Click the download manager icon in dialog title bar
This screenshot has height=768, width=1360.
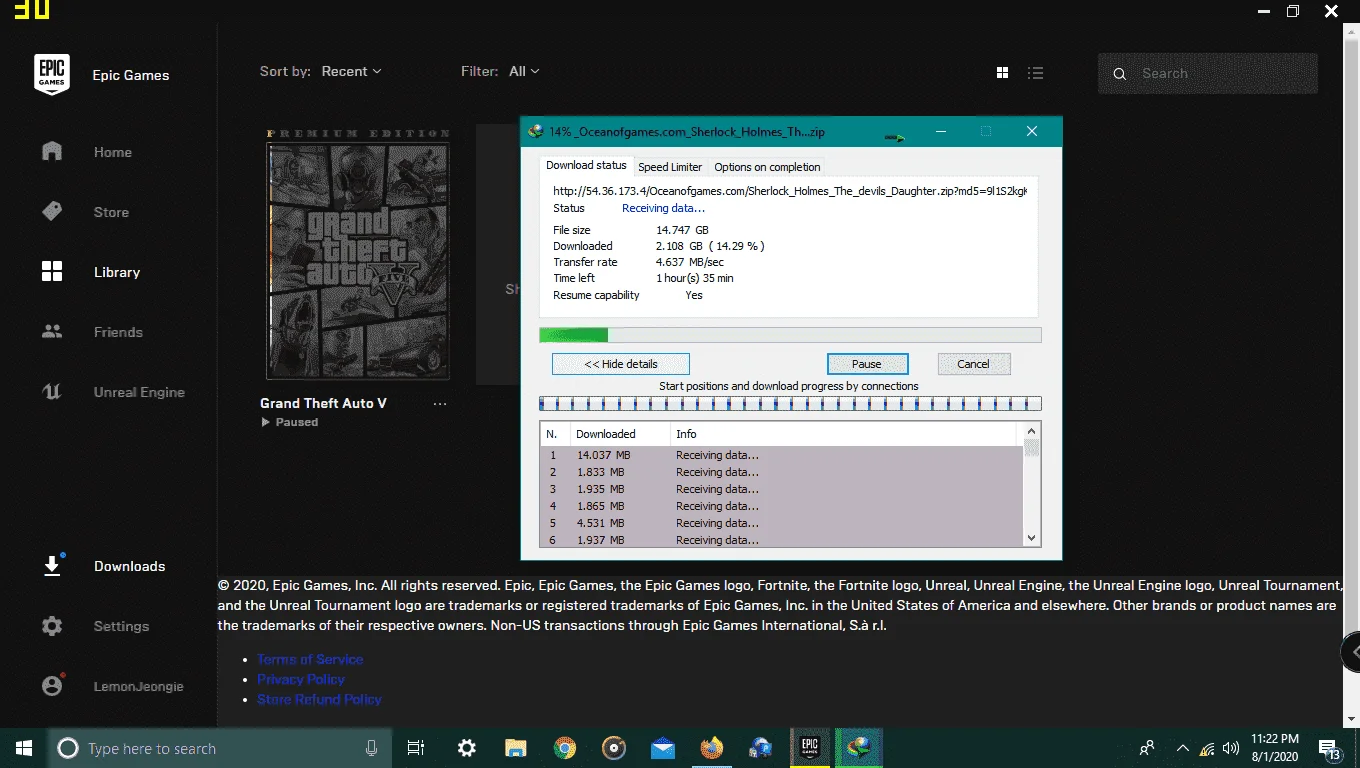point(536,131)
